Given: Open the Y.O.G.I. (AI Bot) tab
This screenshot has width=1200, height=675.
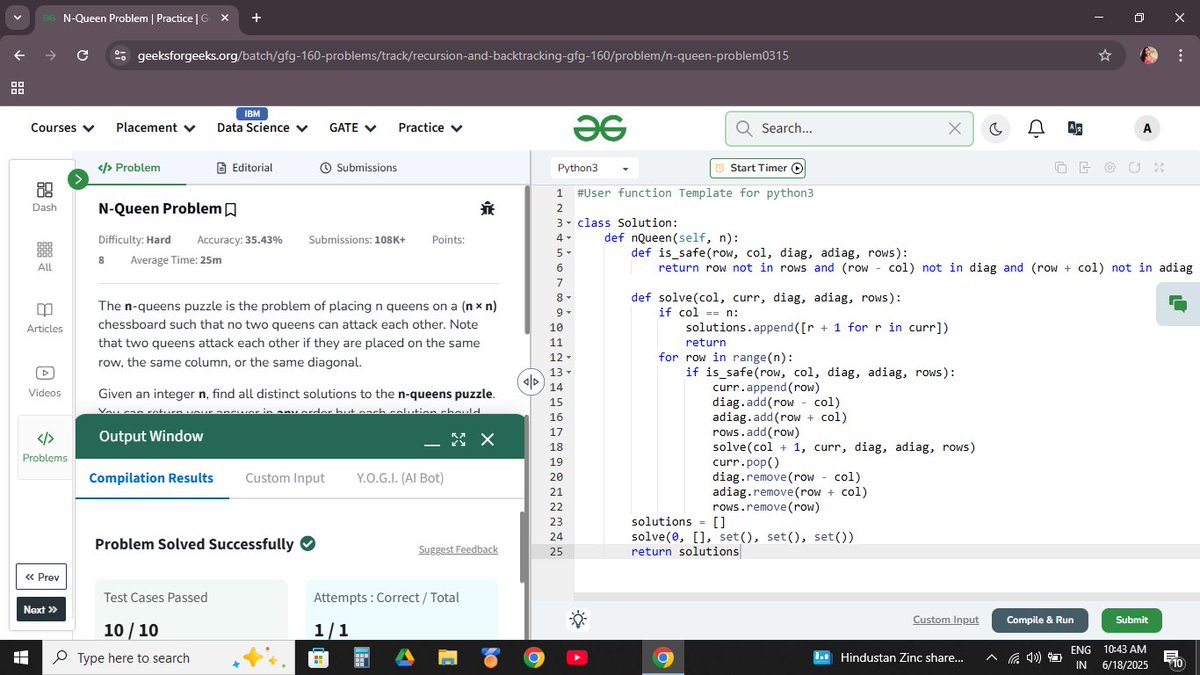Looking at the screenshot, I should 400,478.
